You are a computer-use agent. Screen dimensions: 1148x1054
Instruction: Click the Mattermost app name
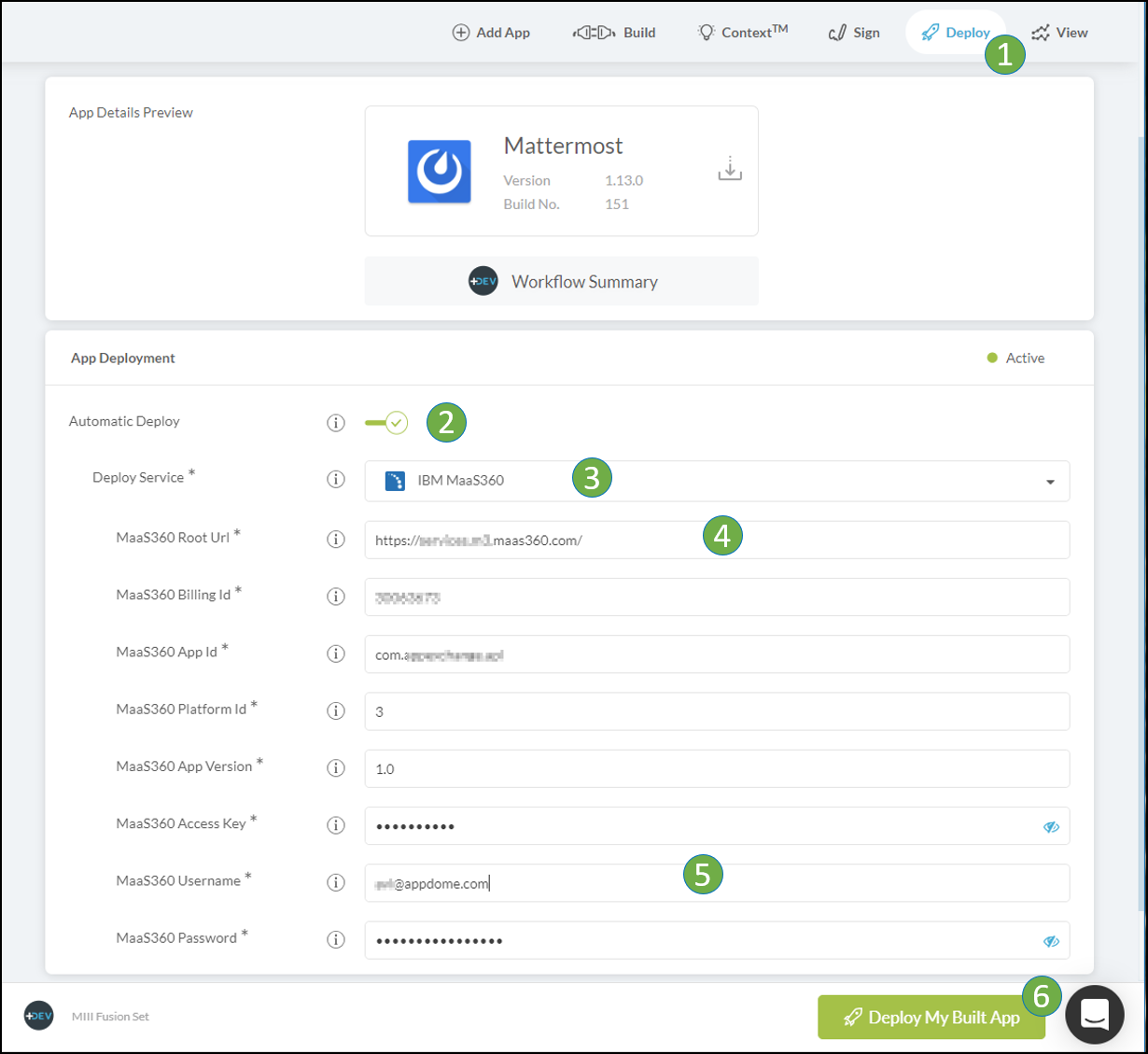[563, 146]
